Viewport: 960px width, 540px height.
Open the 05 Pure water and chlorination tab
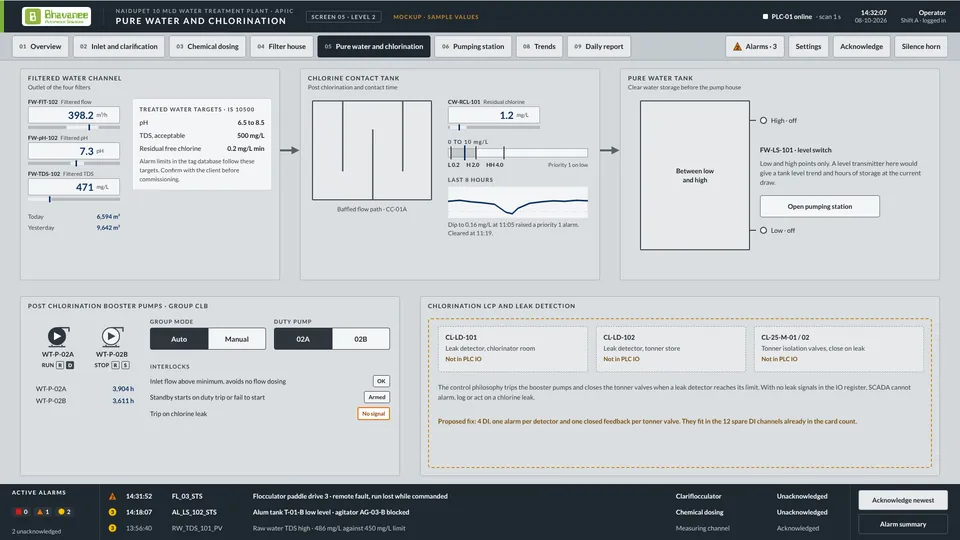[374, 47]
